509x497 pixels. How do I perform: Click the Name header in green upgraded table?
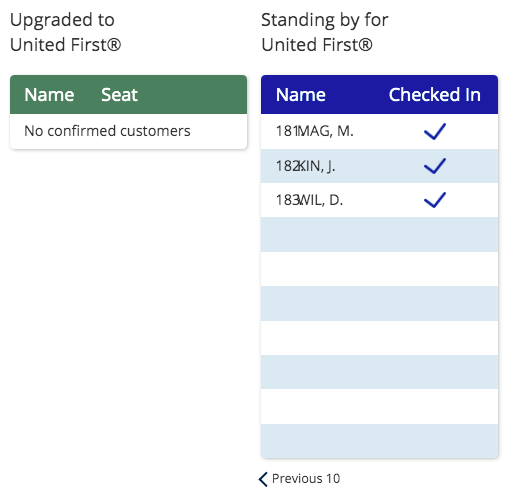click(49, 95)
